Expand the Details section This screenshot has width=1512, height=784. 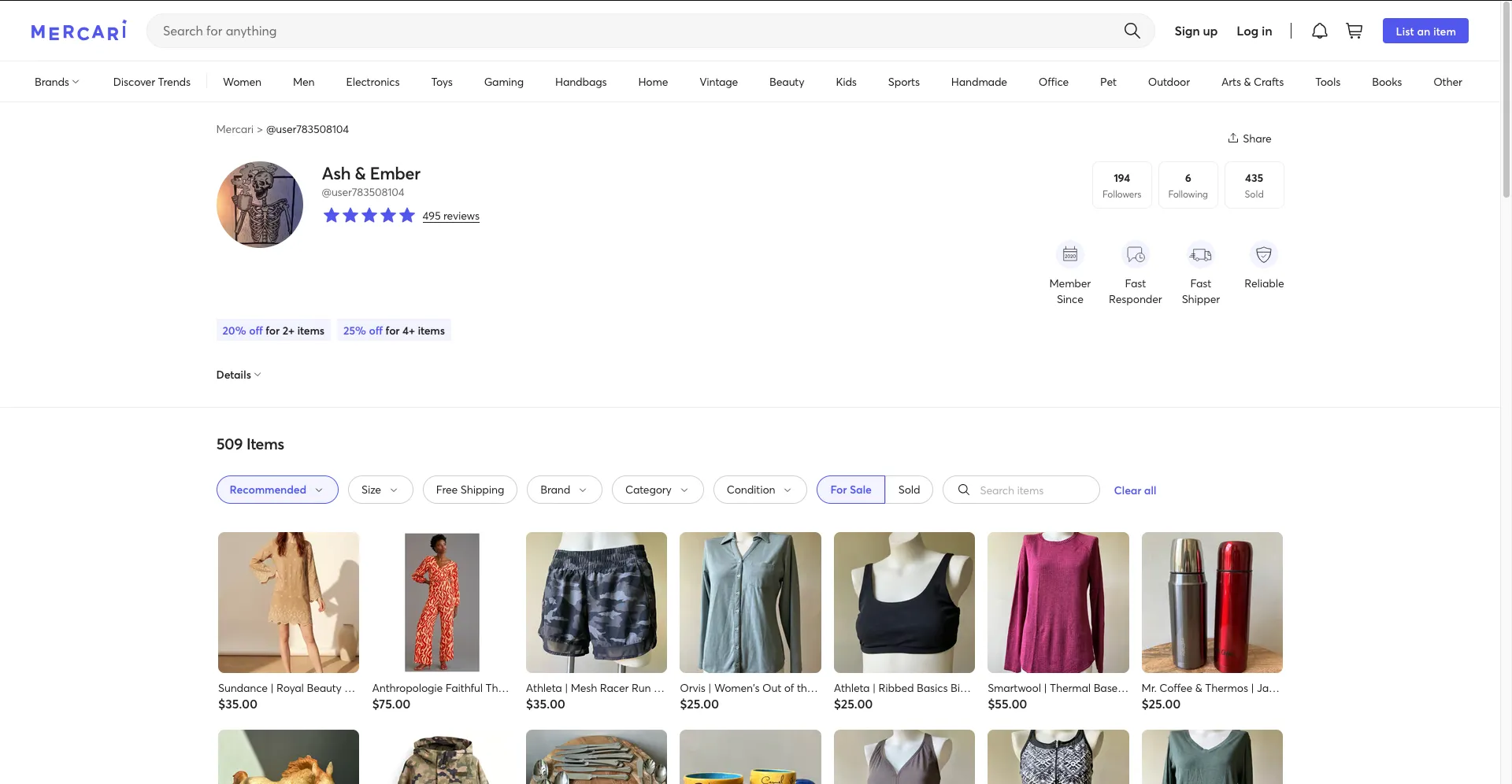coord(239,375)
